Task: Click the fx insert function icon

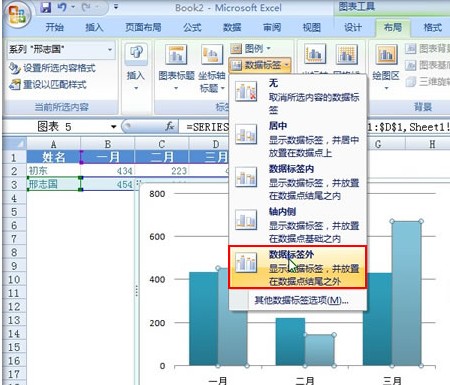Action: point(169,127)
